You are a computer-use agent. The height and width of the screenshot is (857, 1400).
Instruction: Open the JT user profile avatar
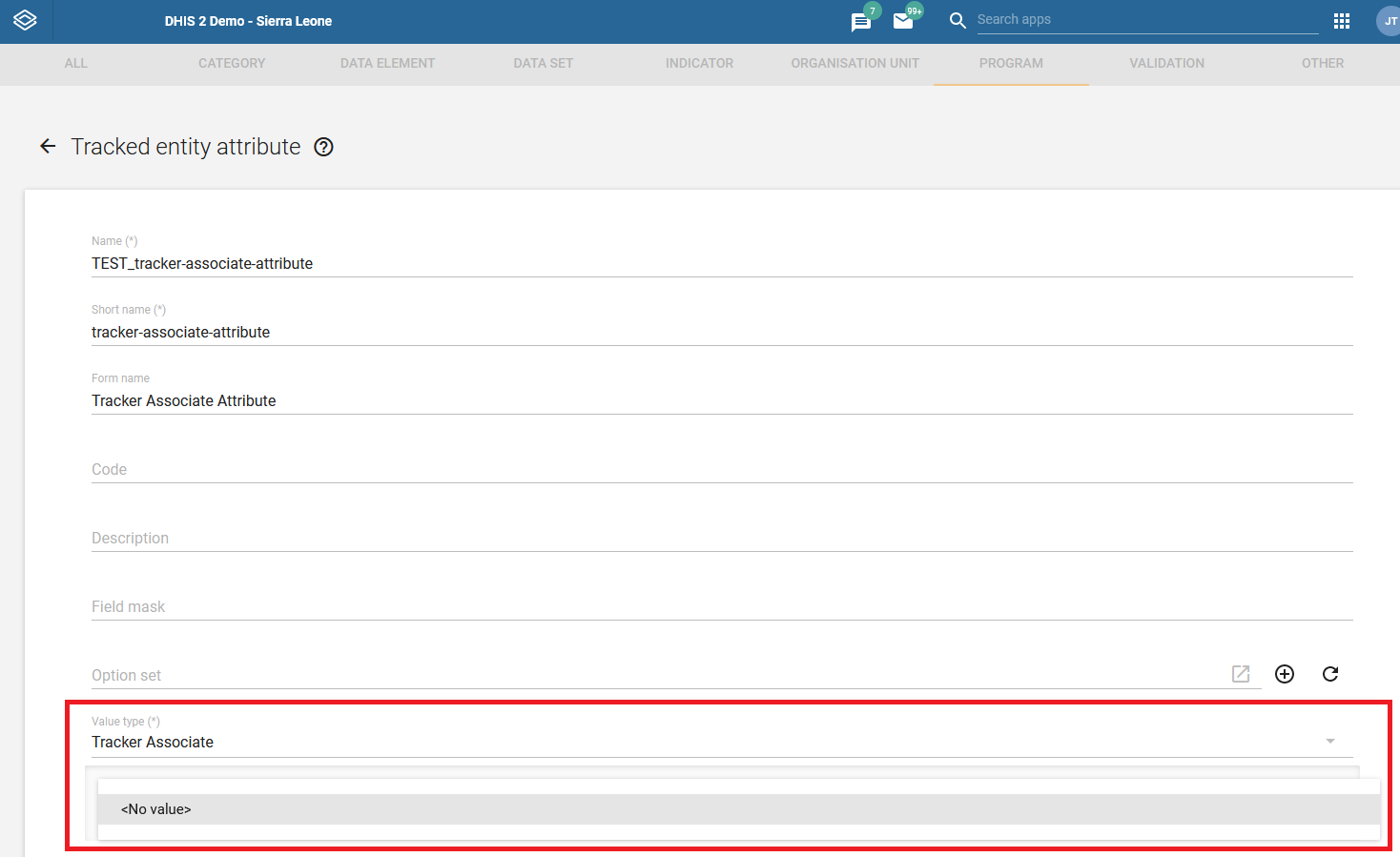(1390, 21)
